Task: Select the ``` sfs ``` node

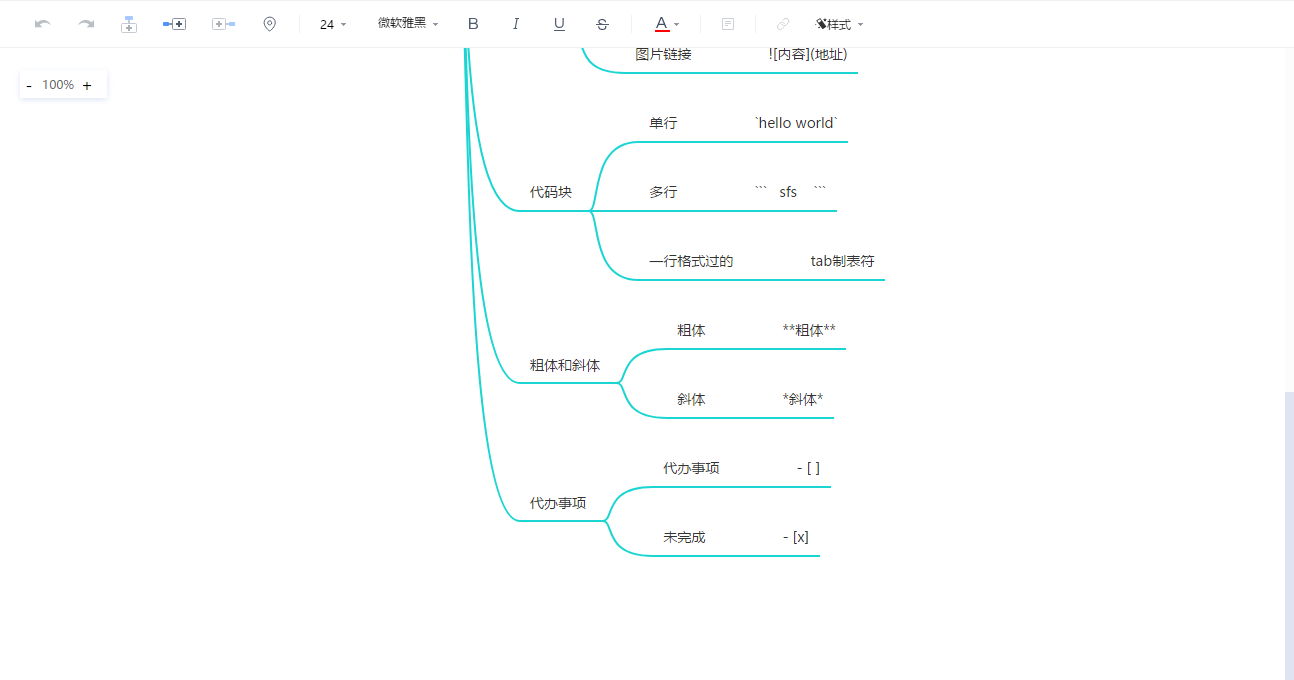Action: [790, 192]
